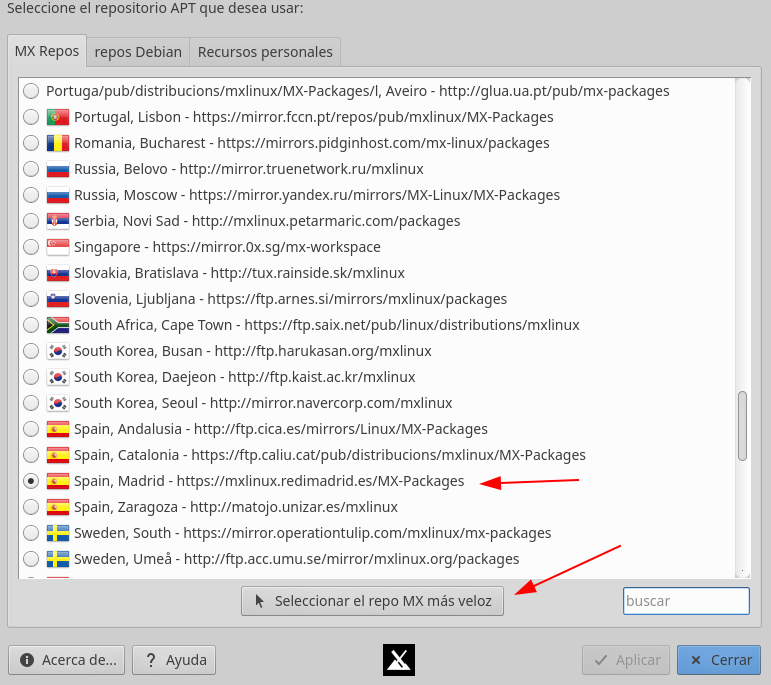
Task: Pick the Russia, Moscow yandex radio button
Action: coord(31,195)
